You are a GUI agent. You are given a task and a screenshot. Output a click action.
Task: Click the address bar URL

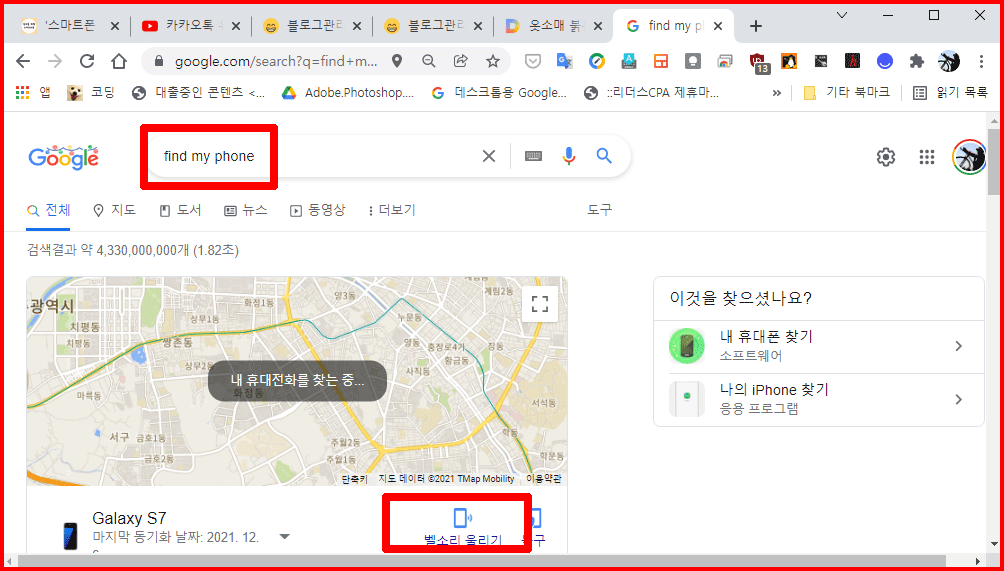coord(276,61)
